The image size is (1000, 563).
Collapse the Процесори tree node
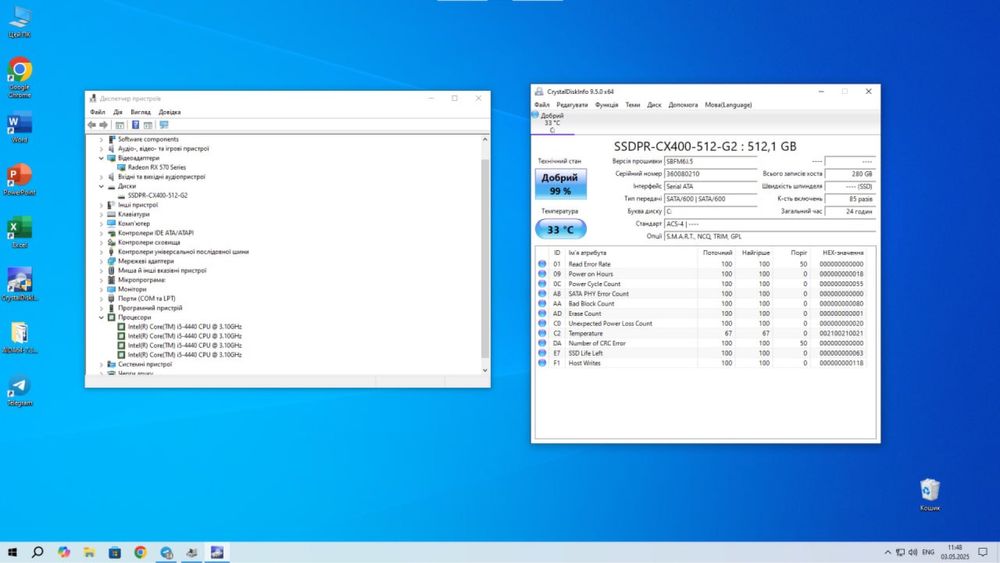point(101,317)
